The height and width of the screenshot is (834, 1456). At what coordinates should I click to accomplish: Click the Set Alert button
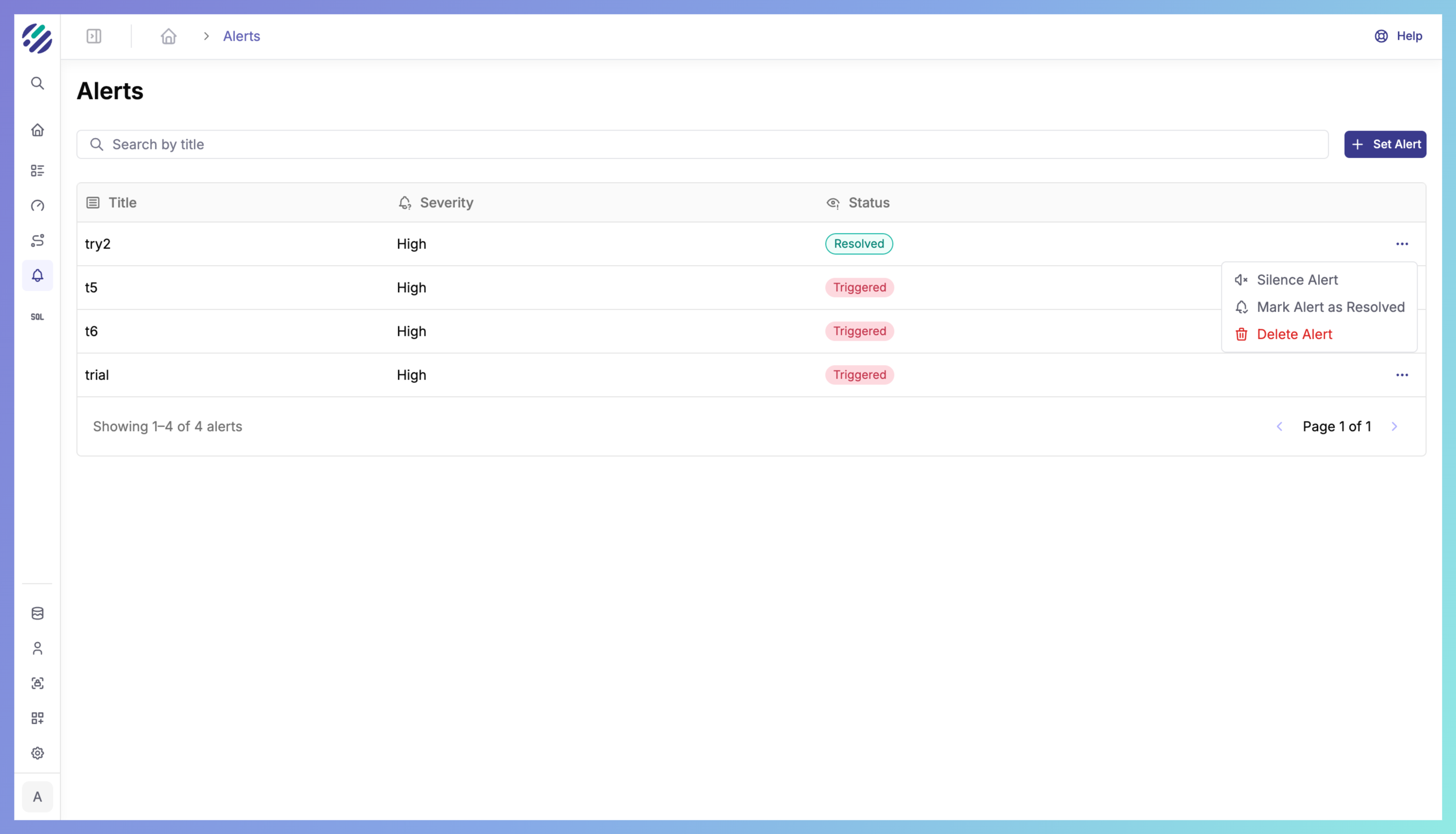(1385, 144)
